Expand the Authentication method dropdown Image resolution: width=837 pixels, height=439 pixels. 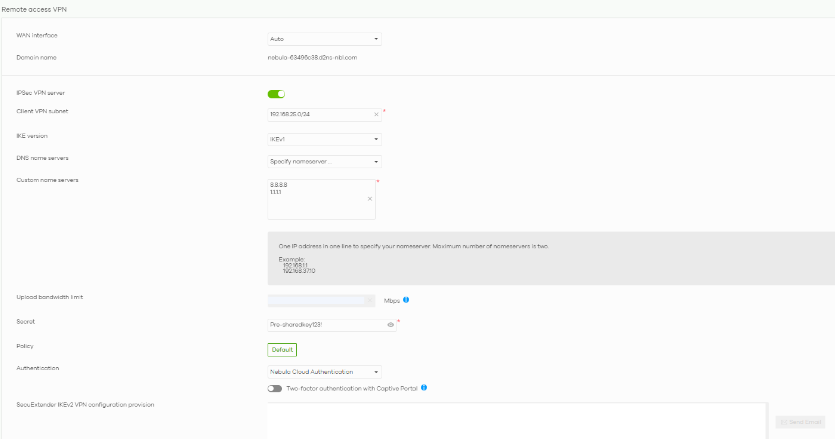[324, 372]
